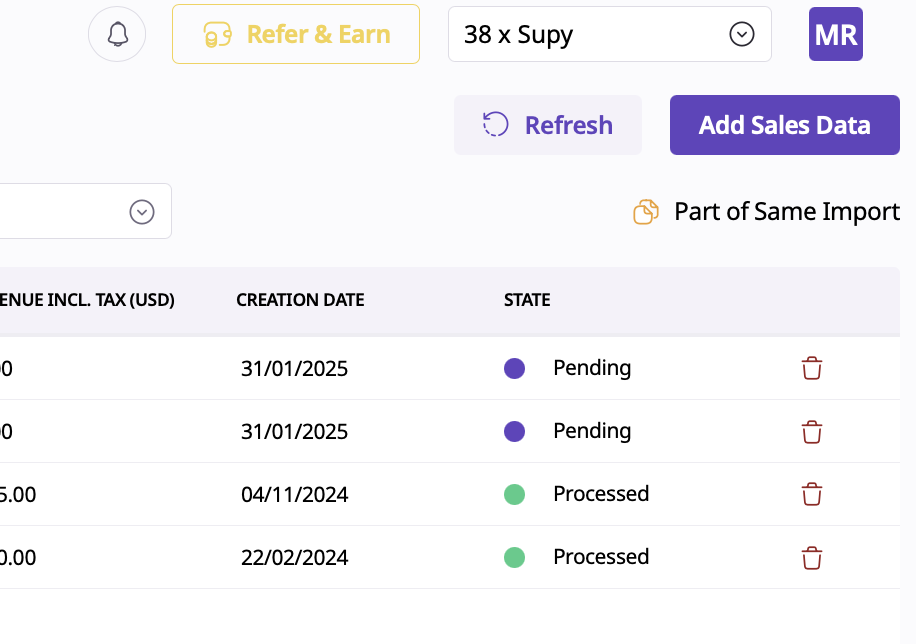Click the Part of Same Import icon
This screenshot has height=644, width=916.
point(646,212)
